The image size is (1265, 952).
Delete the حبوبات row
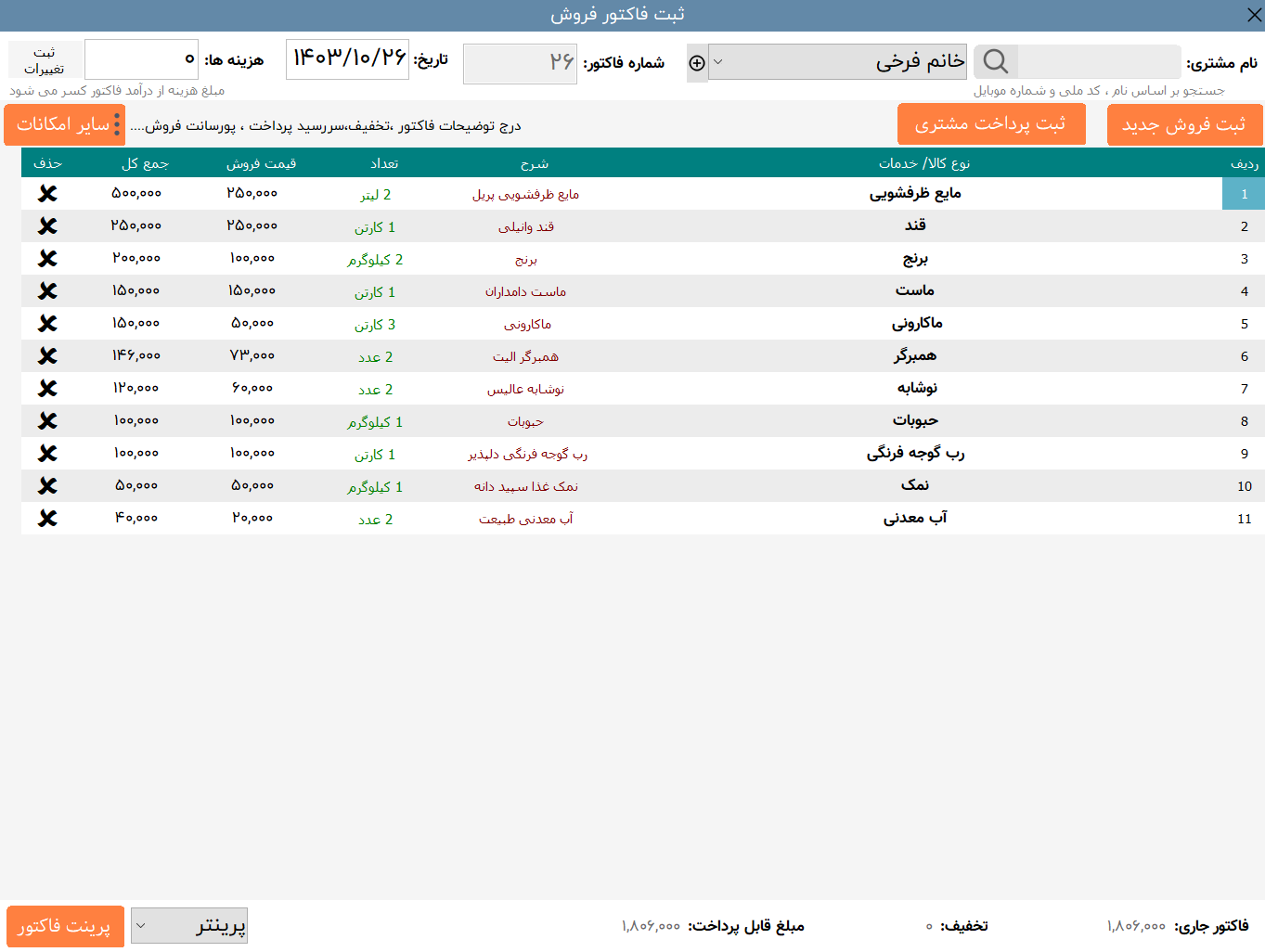(x=47, y=421)
